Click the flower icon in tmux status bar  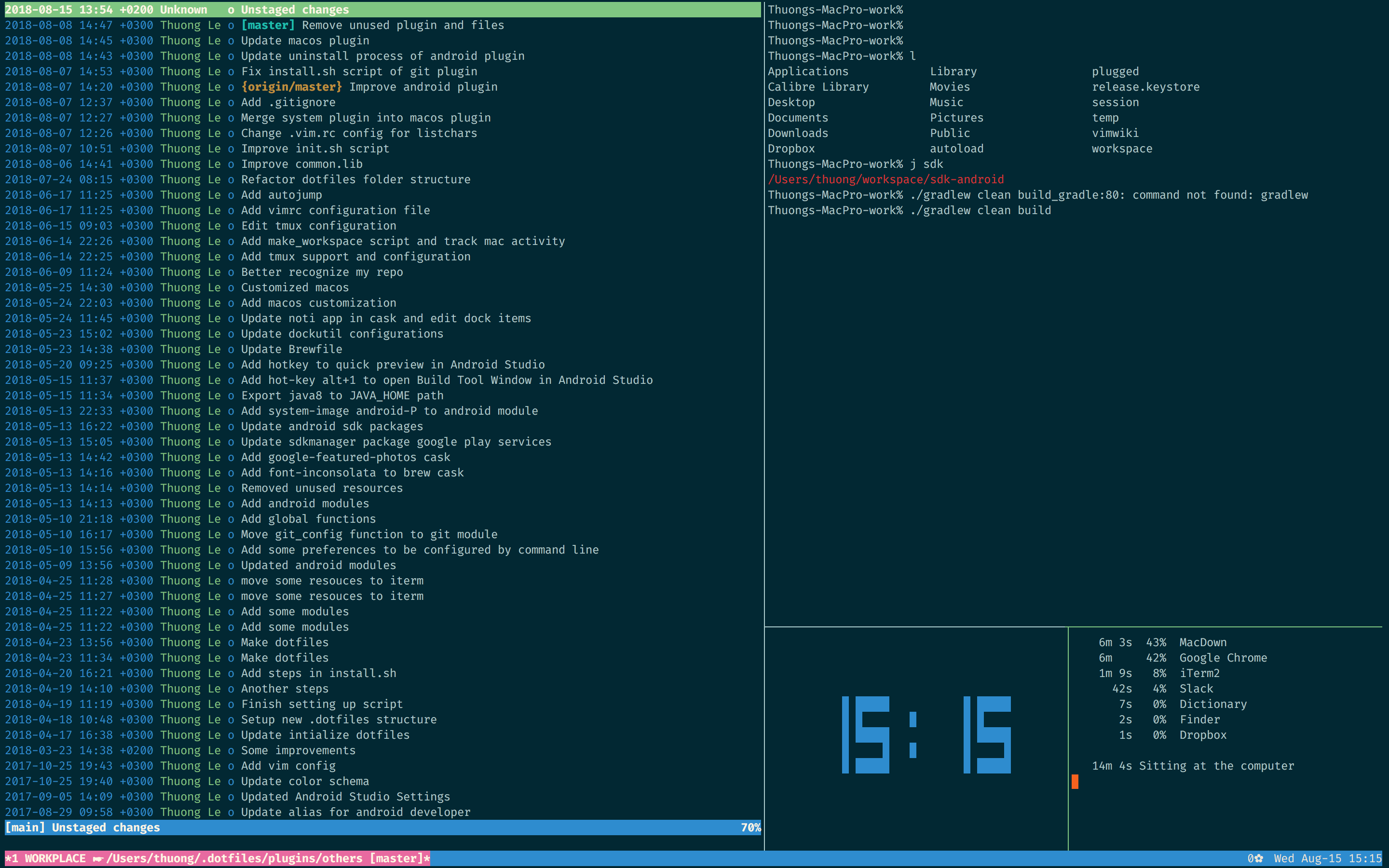click(1259, 858)
